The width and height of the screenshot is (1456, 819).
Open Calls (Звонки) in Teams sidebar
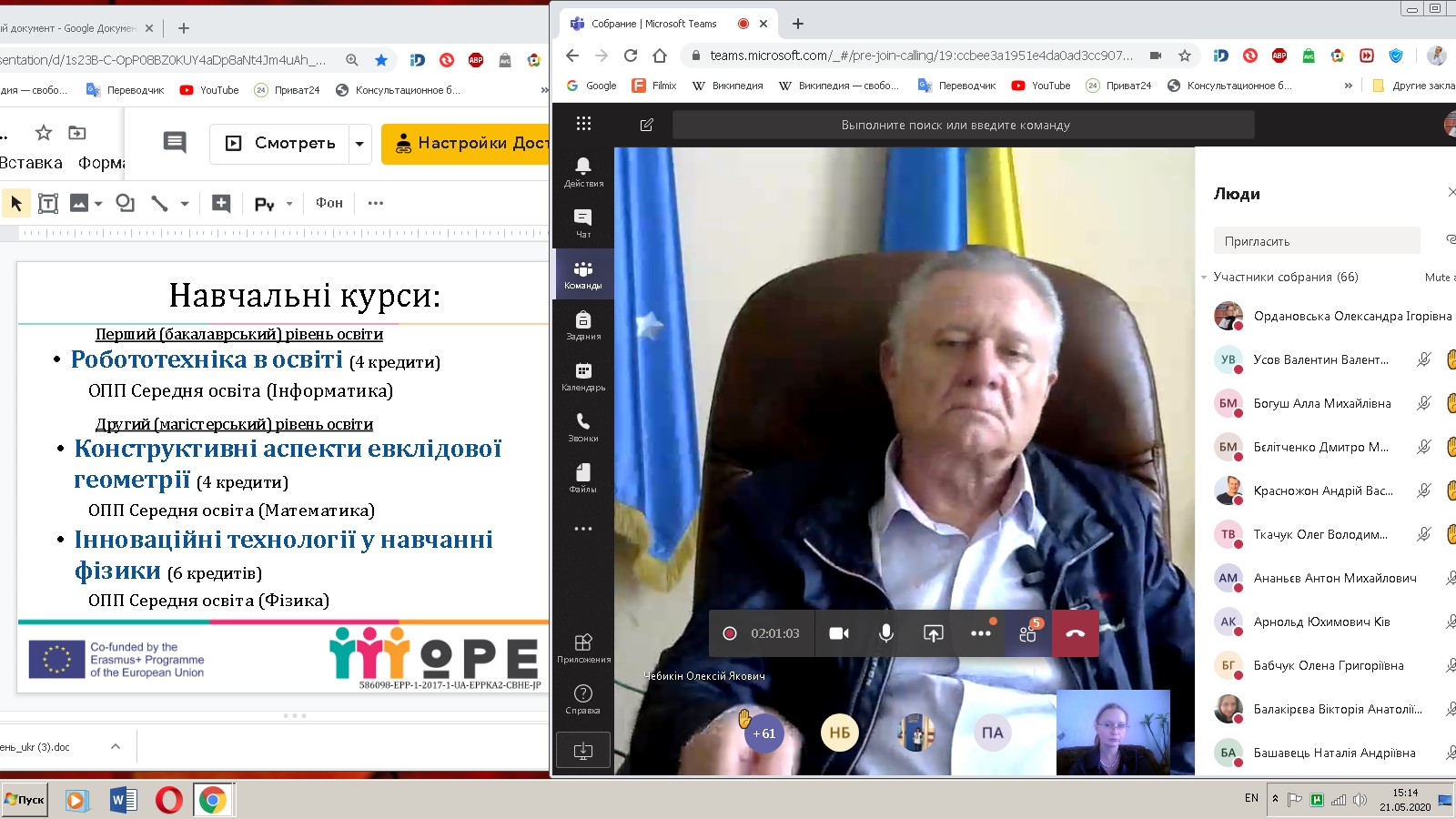[583, 427]
